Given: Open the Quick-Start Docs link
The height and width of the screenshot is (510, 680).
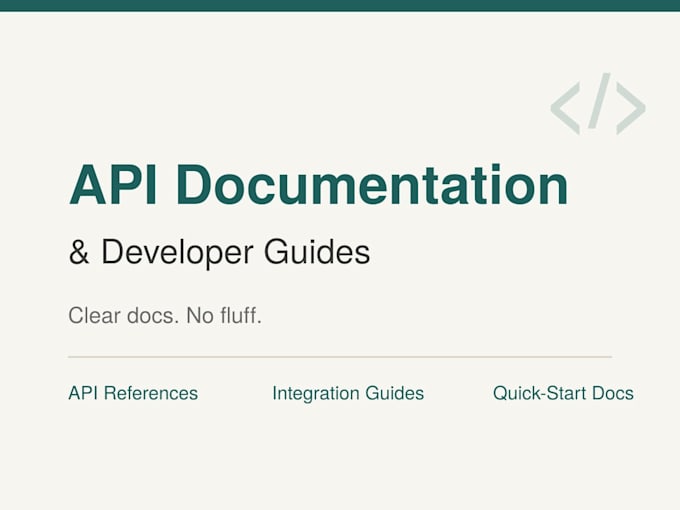Looking at the screenshot, I should [563, 393].
